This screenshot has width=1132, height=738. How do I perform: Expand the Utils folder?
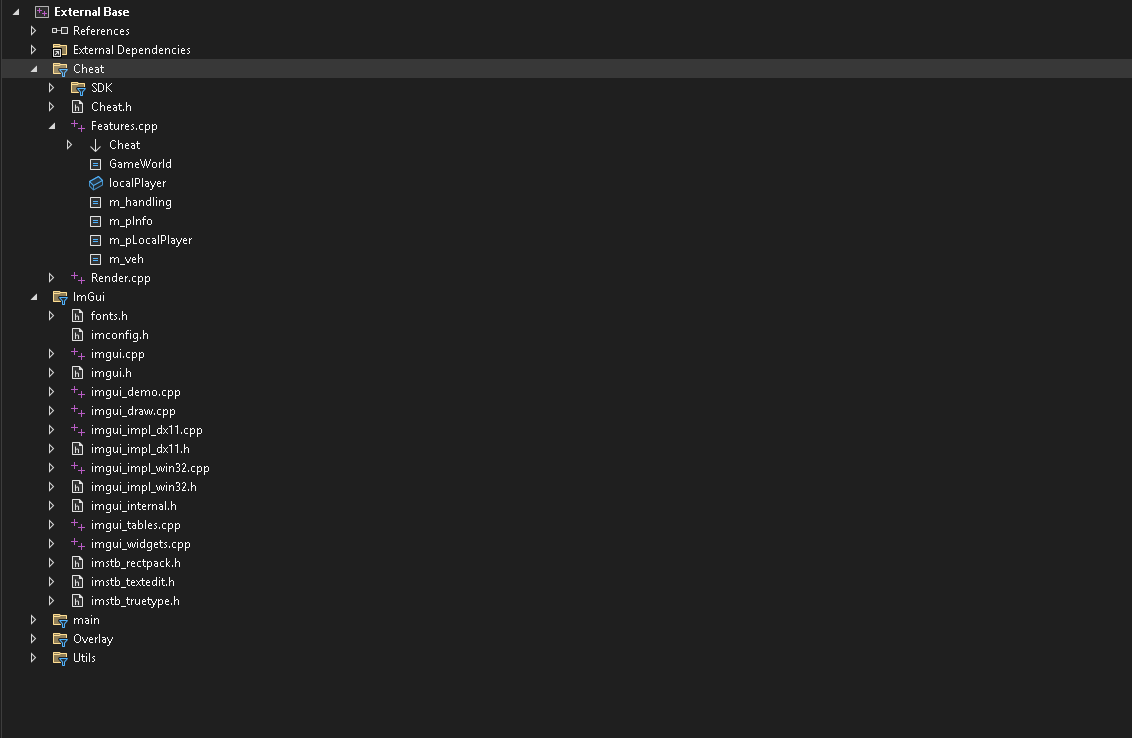tap(34, 658)
